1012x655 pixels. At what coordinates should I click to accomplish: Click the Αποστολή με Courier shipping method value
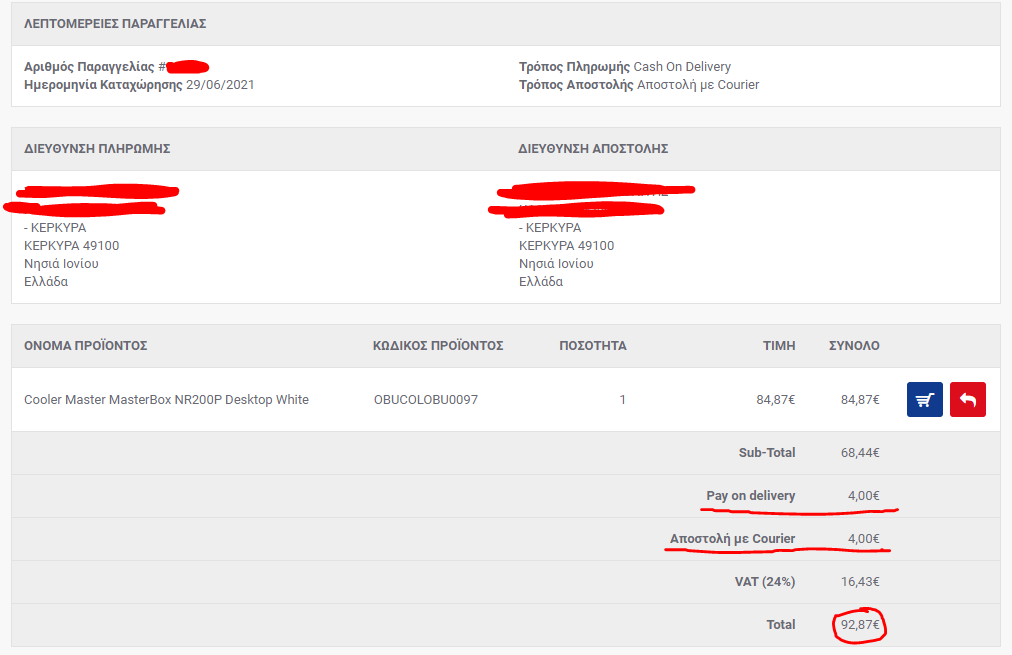698,85
